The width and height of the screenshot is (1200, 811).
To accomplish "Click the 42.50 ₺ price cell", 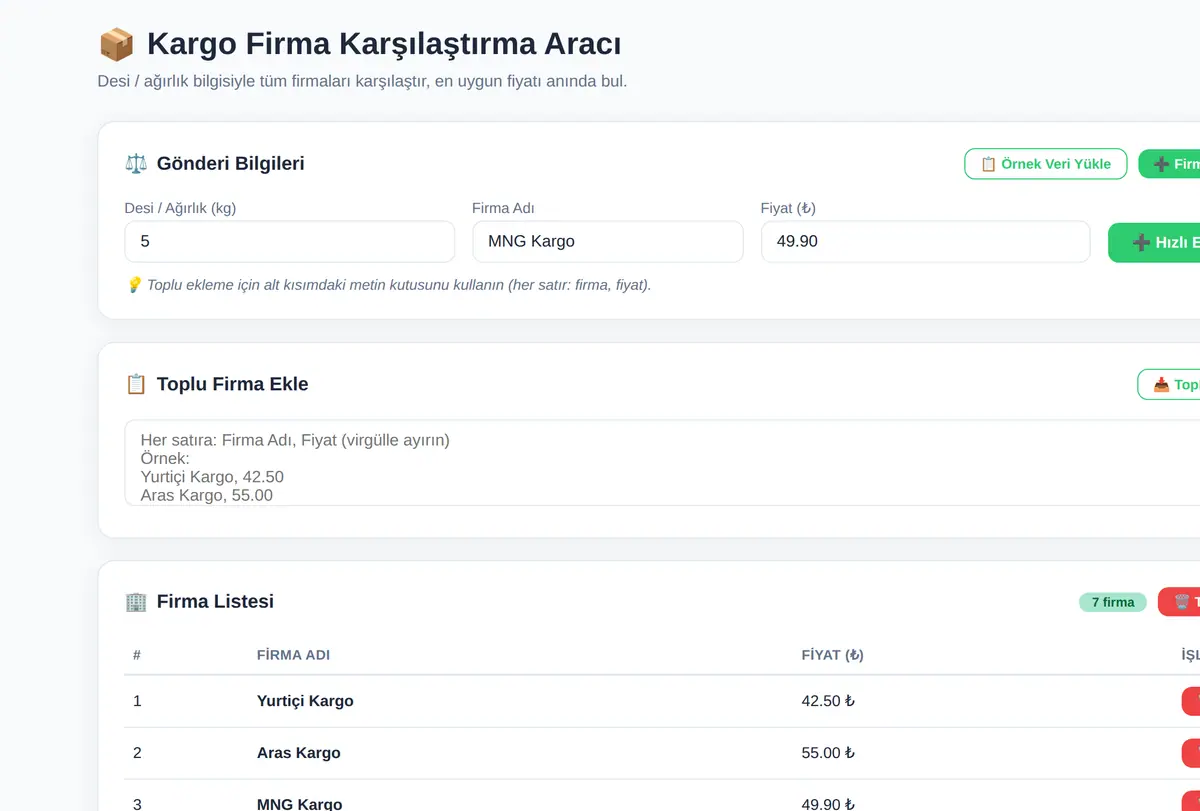I will tap(828, 701).
